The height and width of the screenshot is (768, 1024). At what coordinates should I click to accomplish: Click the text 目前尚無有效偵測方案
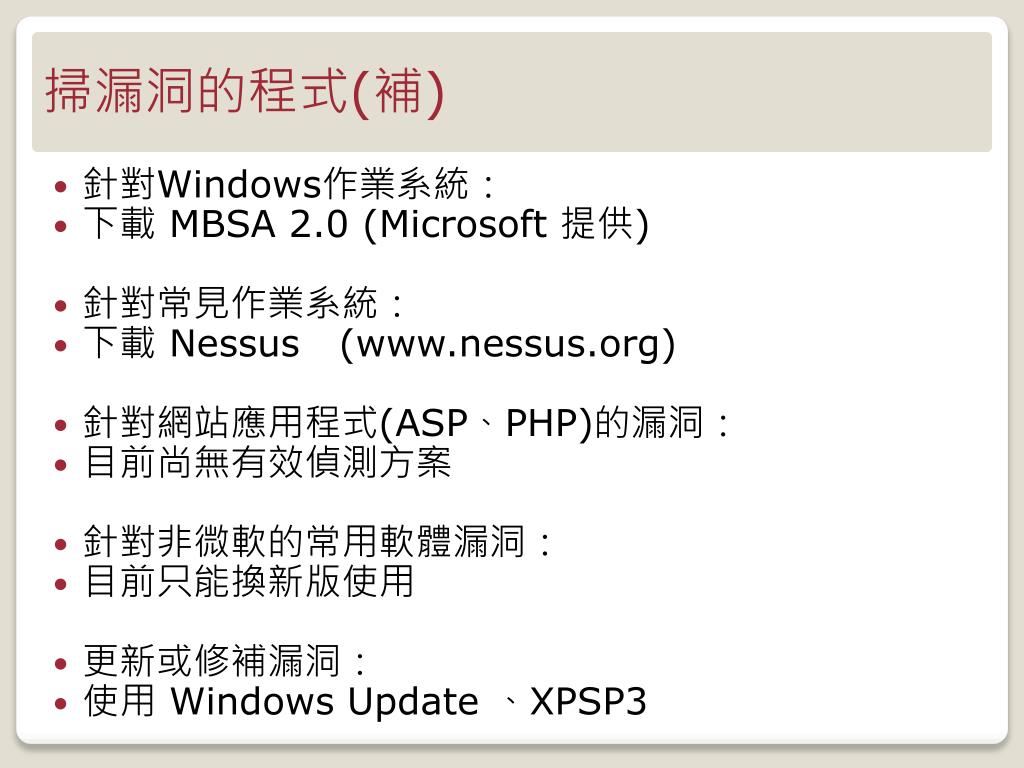click(268, 462)
